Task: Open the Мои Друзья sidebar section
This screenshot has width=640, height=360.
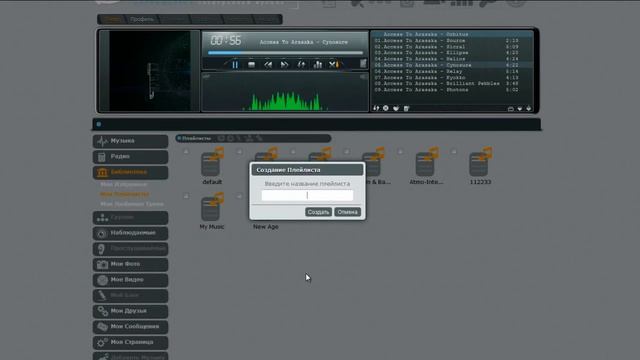Action: coord(130,311)
